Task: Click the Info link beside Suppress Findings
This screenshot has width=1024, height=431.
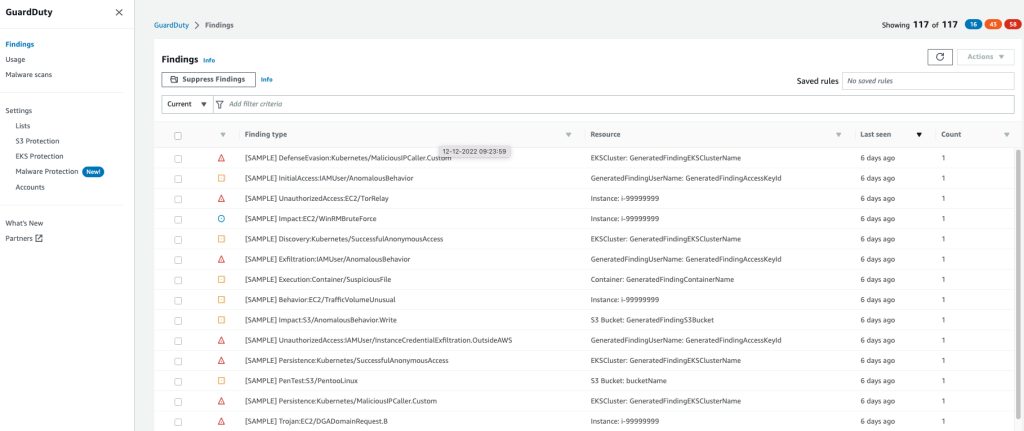Action: pos(266,80)
